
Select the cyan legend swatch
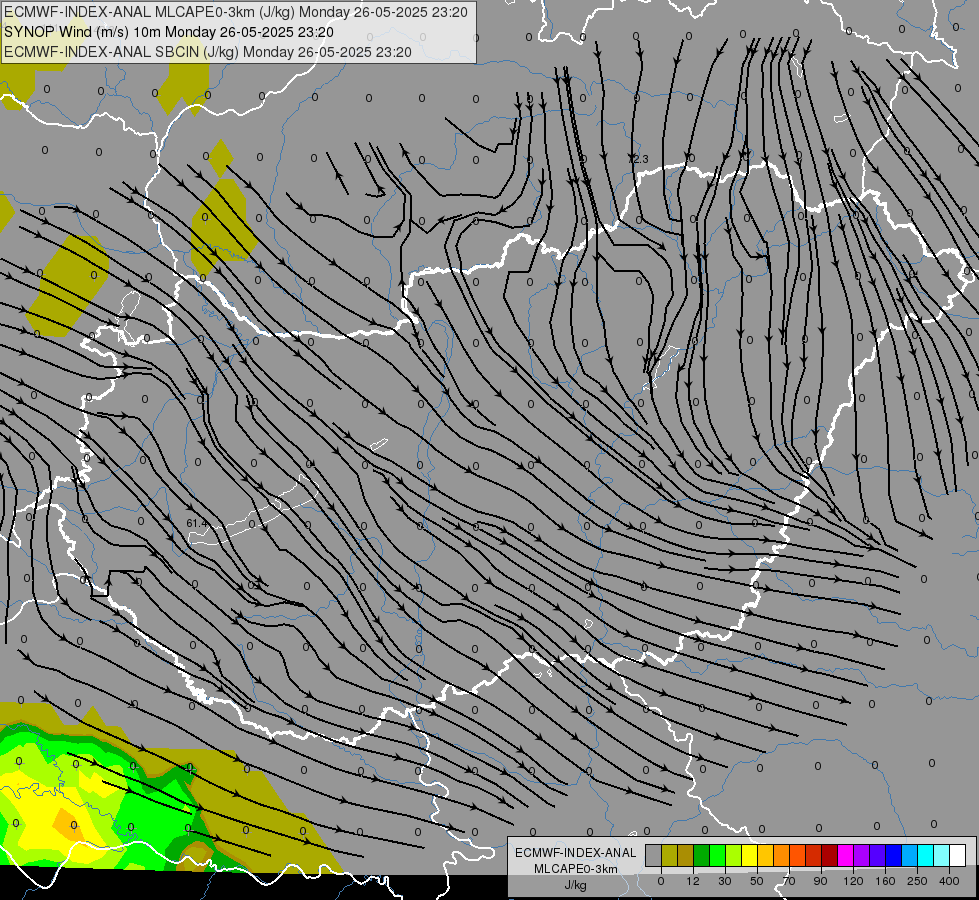click(x=926, y=855)
